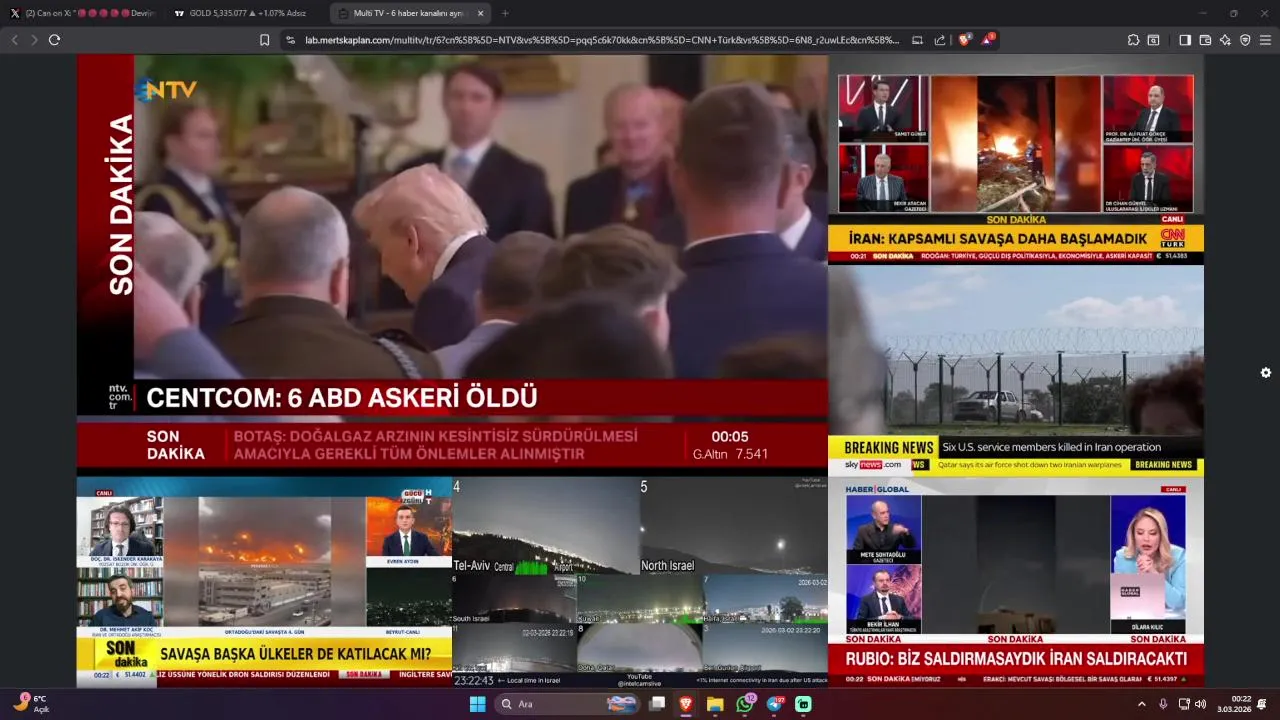Open Brave Rewards triangle icon
This screenshot has width=1280, height=720.
pos(987,40)
